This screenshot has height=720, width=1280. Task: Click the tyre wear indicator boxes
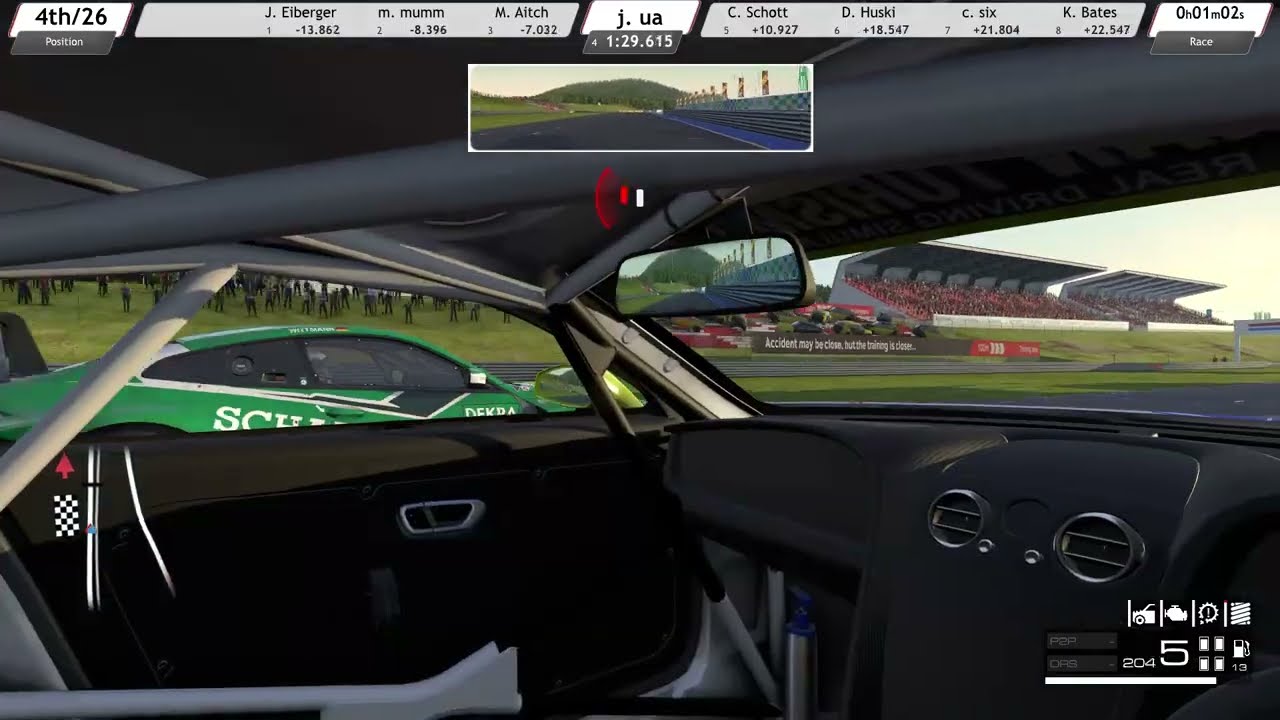coord(1211,654)
